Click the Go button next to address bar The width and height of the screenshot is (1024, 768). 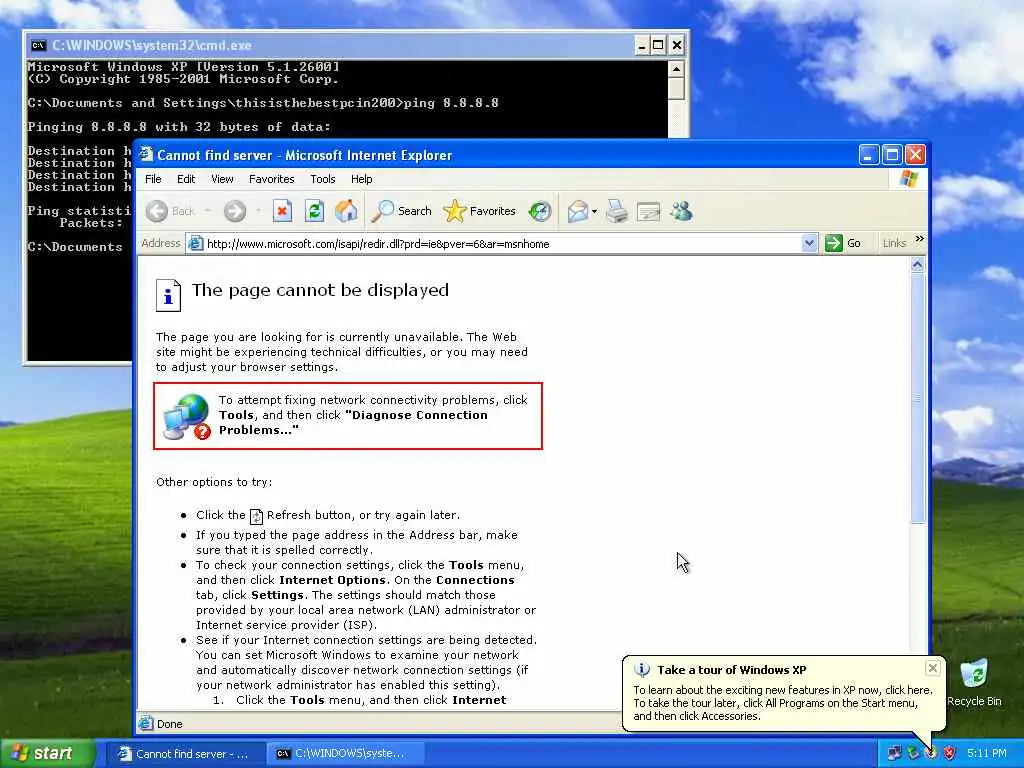843,244
